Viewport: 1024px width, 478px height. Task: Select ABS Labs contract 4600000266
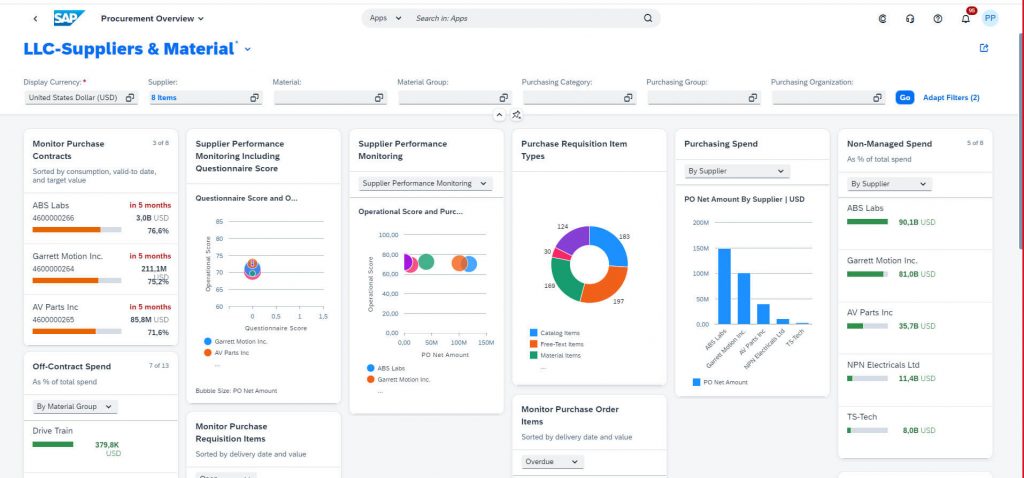[x=101, y=219]
